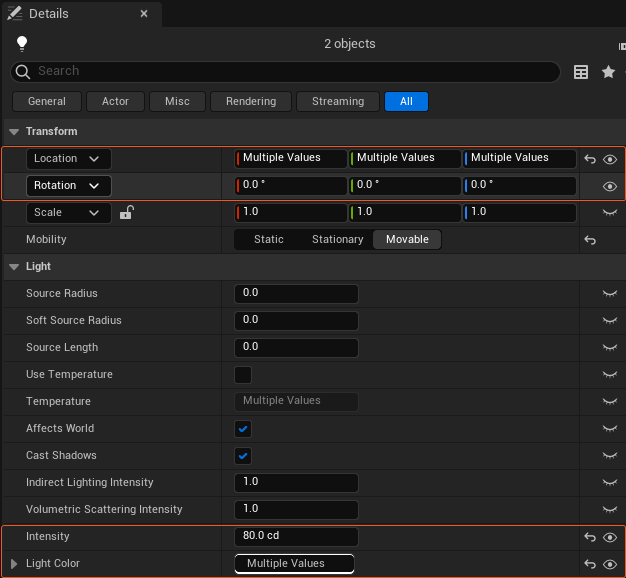Viewport: 626px width, 578px height.
Task: Set Mobility to Static
Action: click(269, 240)
